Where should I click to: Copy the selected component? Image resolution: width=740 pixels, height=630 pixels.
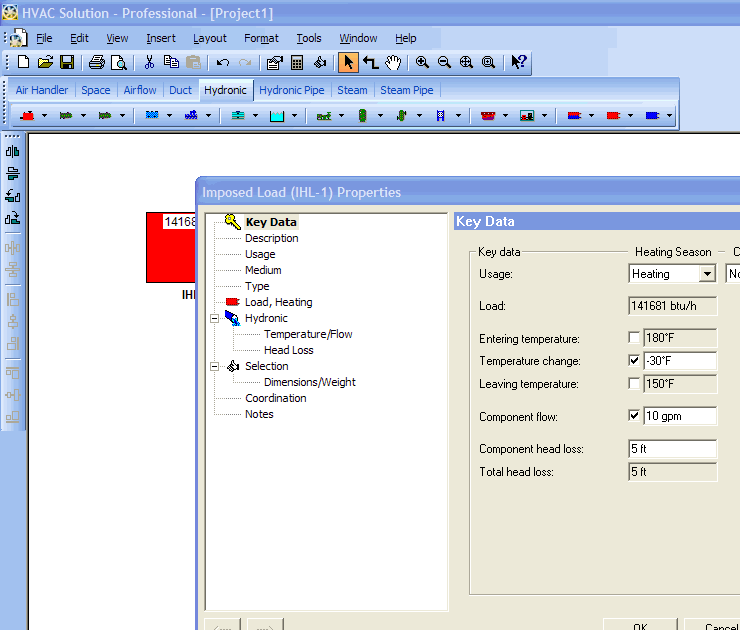coord(171,62)
